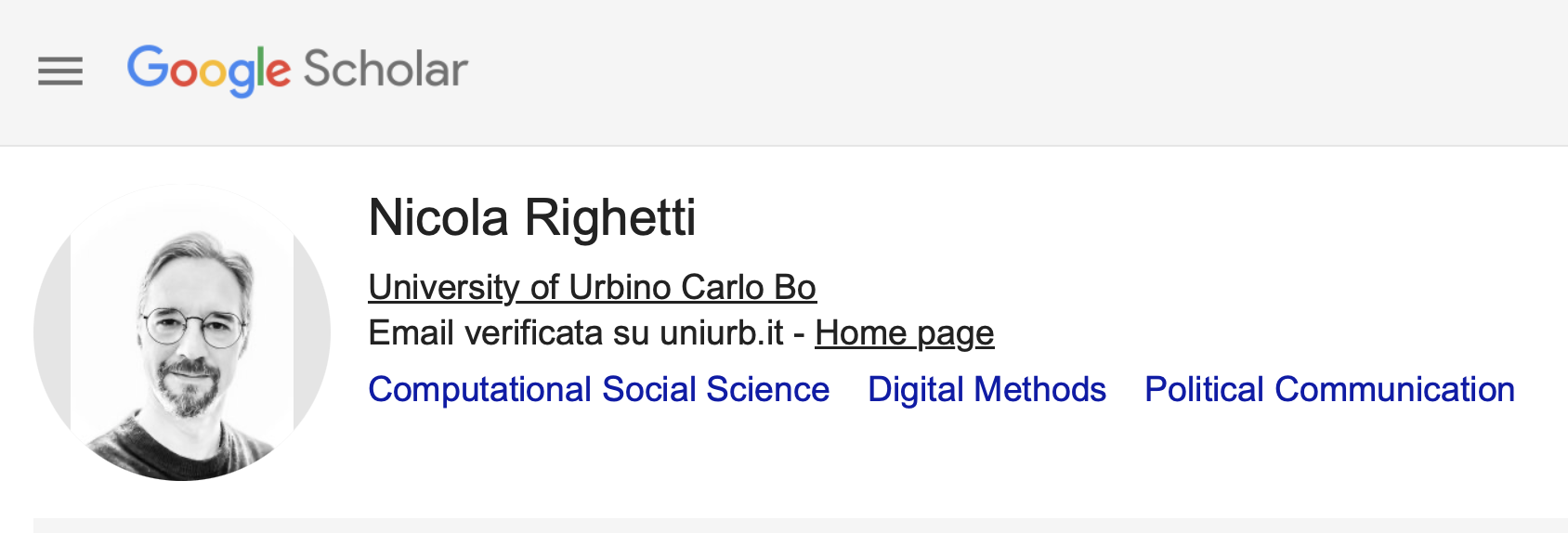Click empty area of the top header bar
This screenshot has height=533, width=1568.
point(1022,71)
